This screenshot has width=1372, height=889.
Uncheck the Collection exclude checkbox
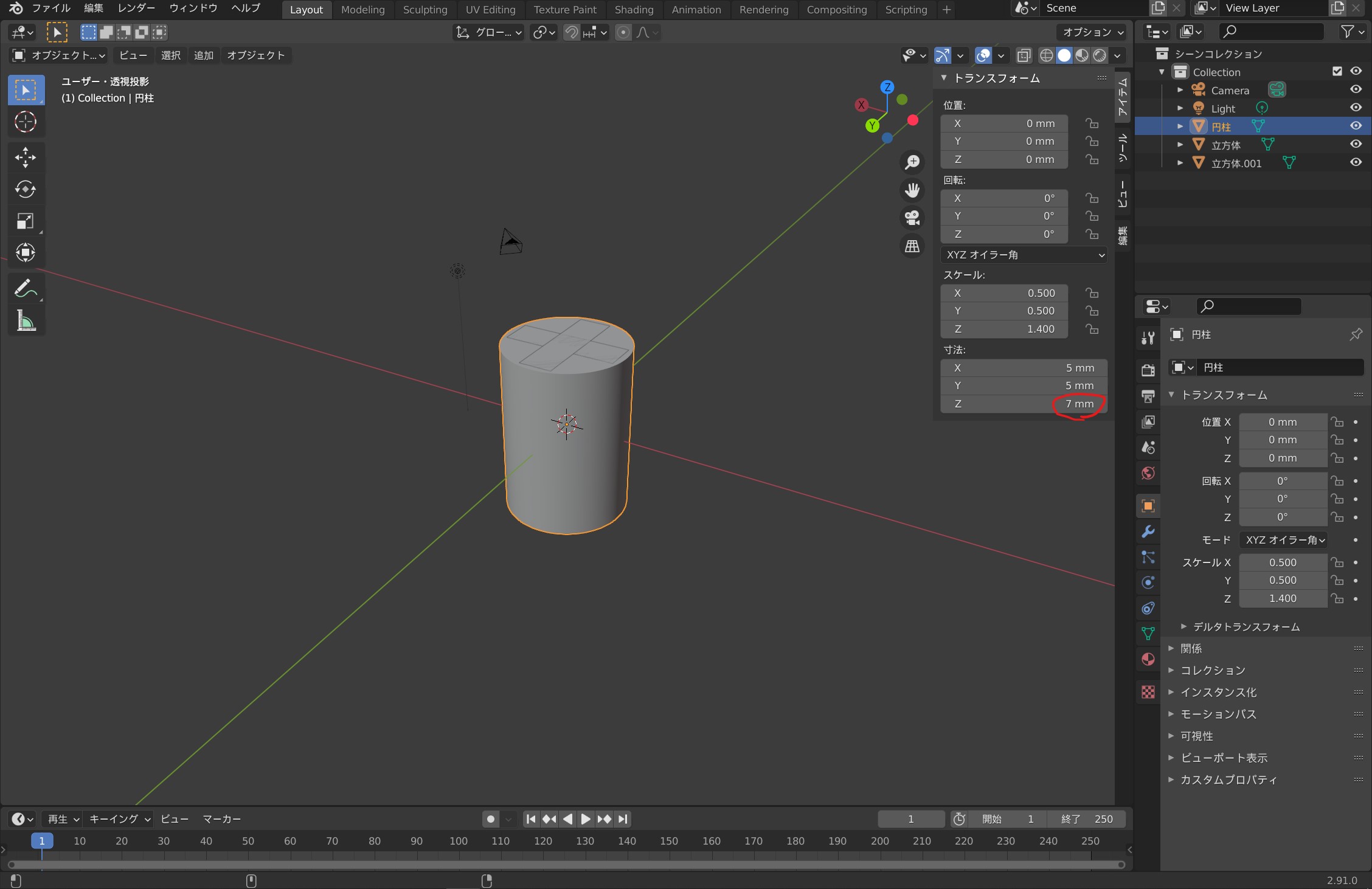(x=1337, y=71)
